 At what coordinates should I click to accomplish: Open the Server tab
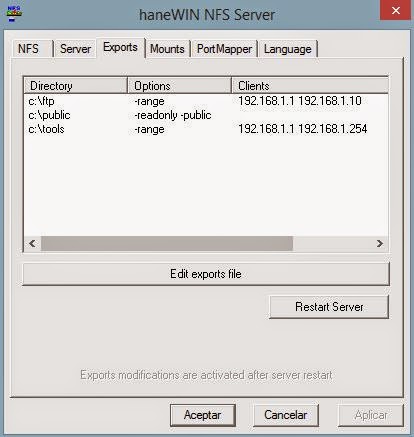(x=75, y=49)
